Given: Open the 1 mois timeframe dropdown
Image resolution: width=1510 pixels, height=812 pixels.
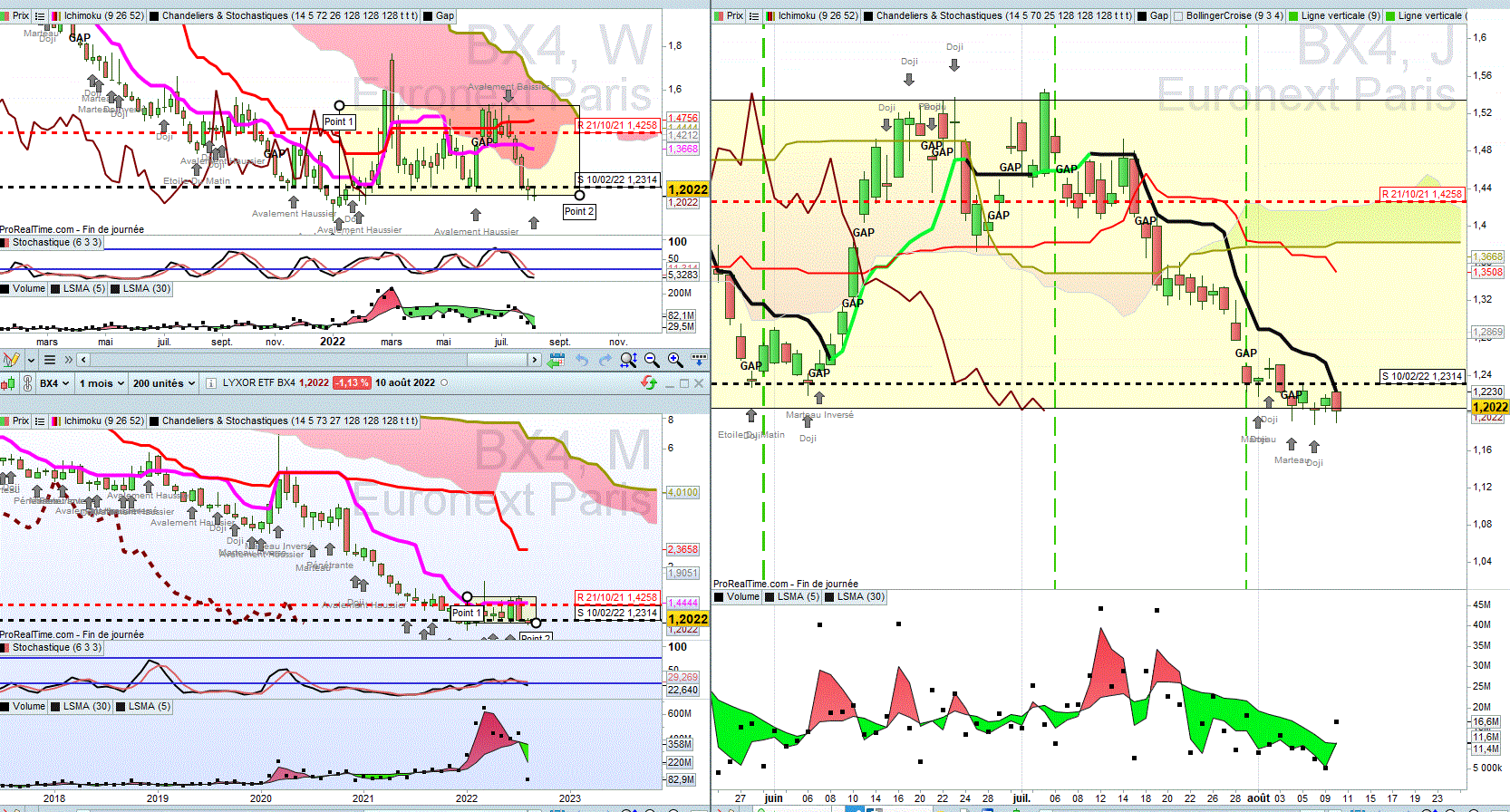Looking at the screenshot, I should 101,383.
